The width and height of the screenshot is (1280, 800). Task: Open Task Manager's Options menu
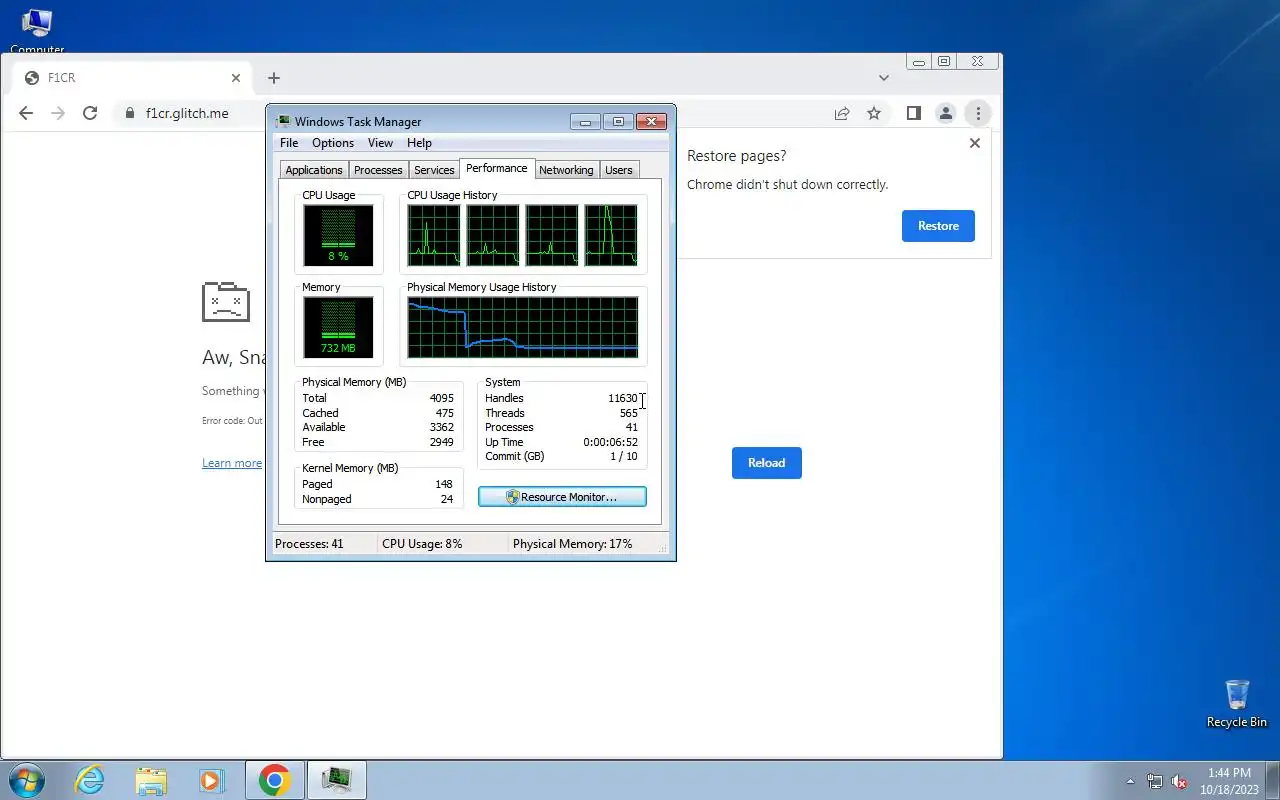[333, 143]
